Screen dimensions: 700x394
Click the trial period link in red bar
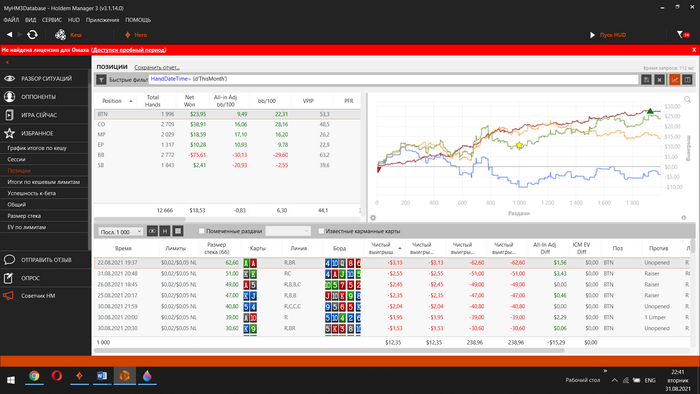point(129,50)
